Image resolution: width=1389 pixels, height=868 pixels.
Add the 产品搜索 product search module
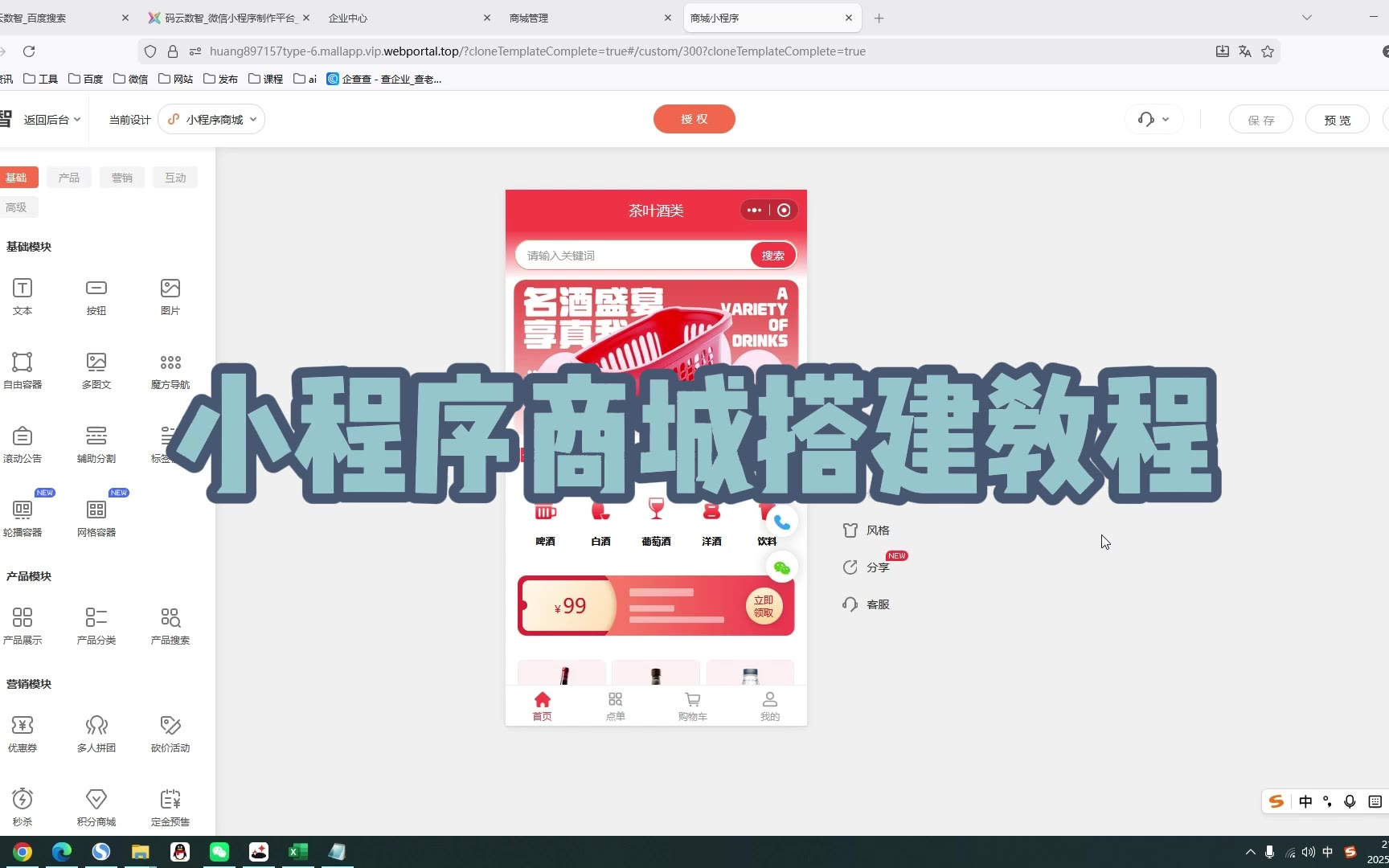[170, 626]
